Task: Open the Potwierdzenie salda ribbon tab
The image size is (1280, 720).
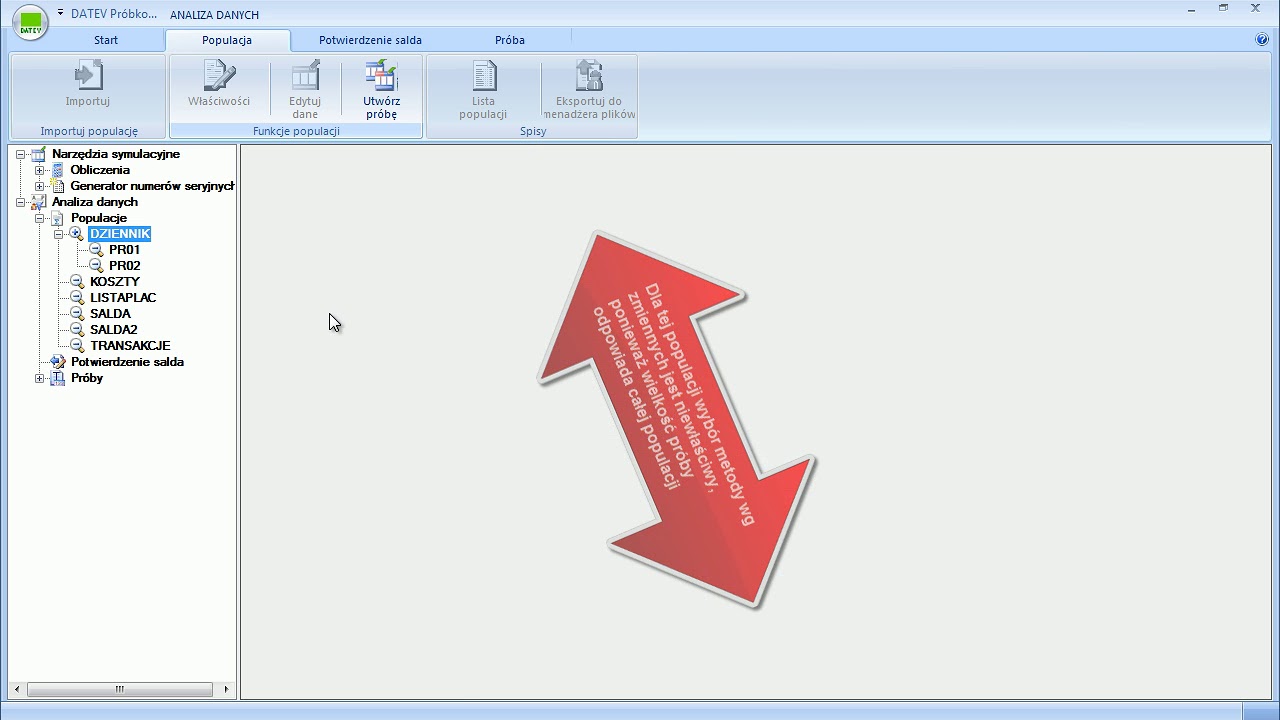Action: click(370, 40)
